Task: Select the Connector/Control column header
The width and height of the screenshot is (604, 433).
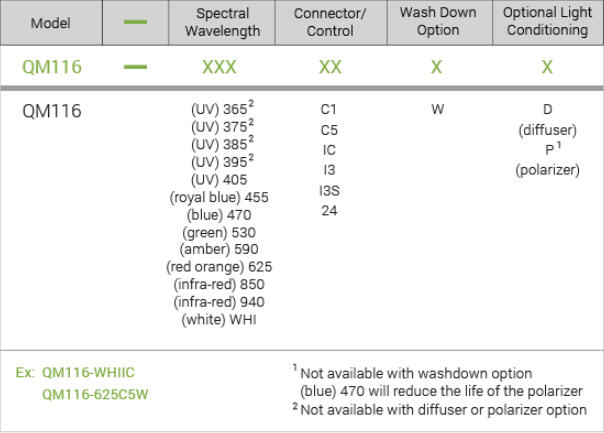Action: [x=329, y=22]
